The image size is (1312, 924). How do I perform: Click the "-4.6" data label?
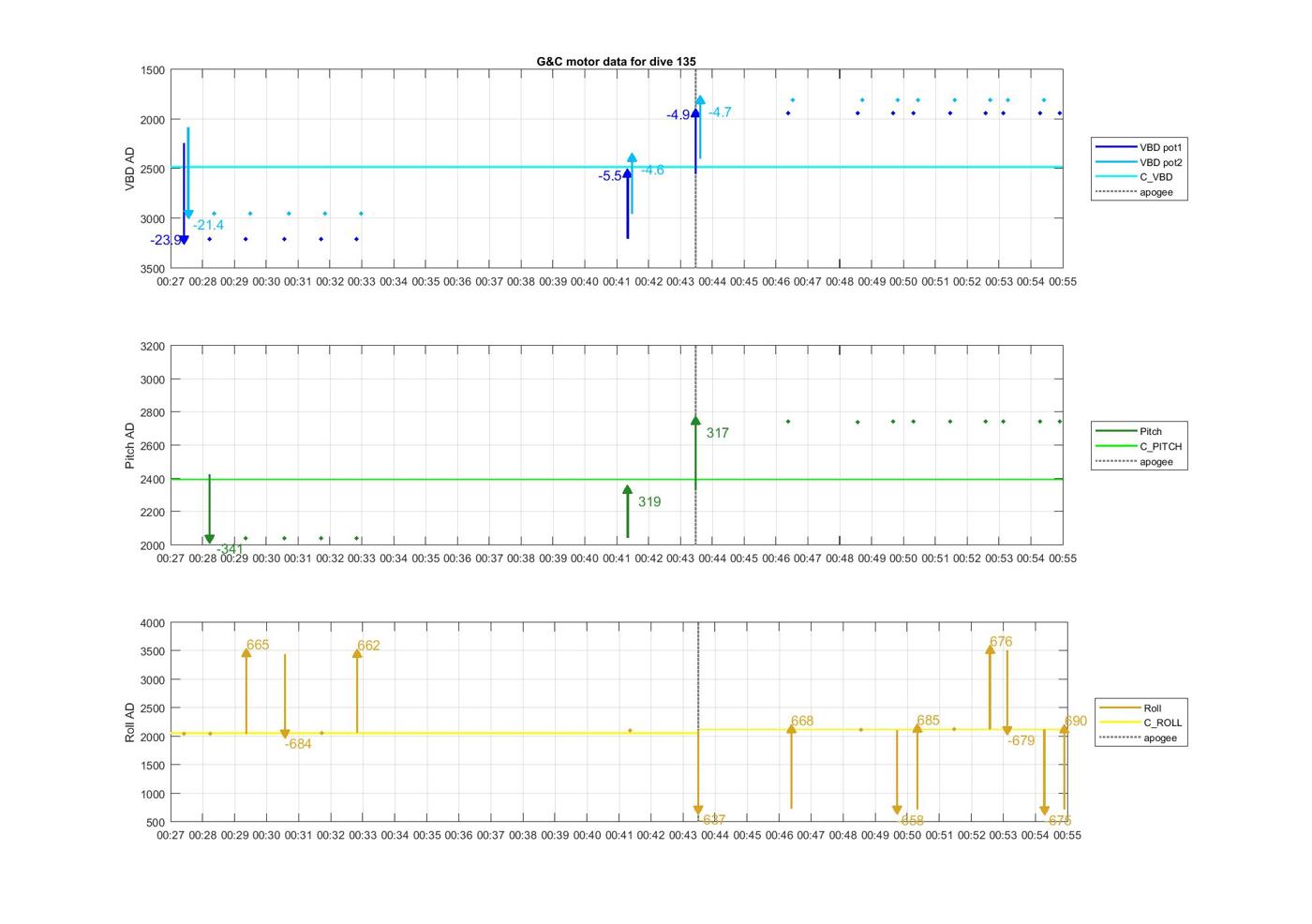652,170
